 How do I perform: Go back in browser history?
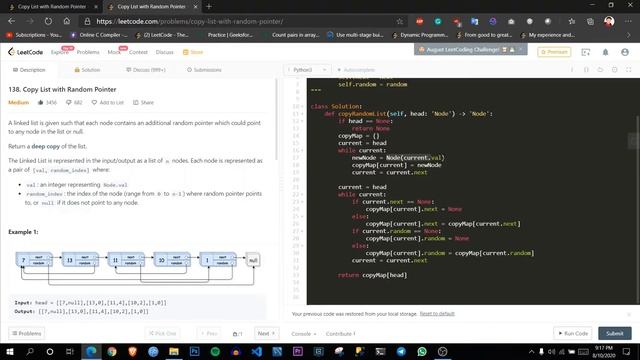11,21
